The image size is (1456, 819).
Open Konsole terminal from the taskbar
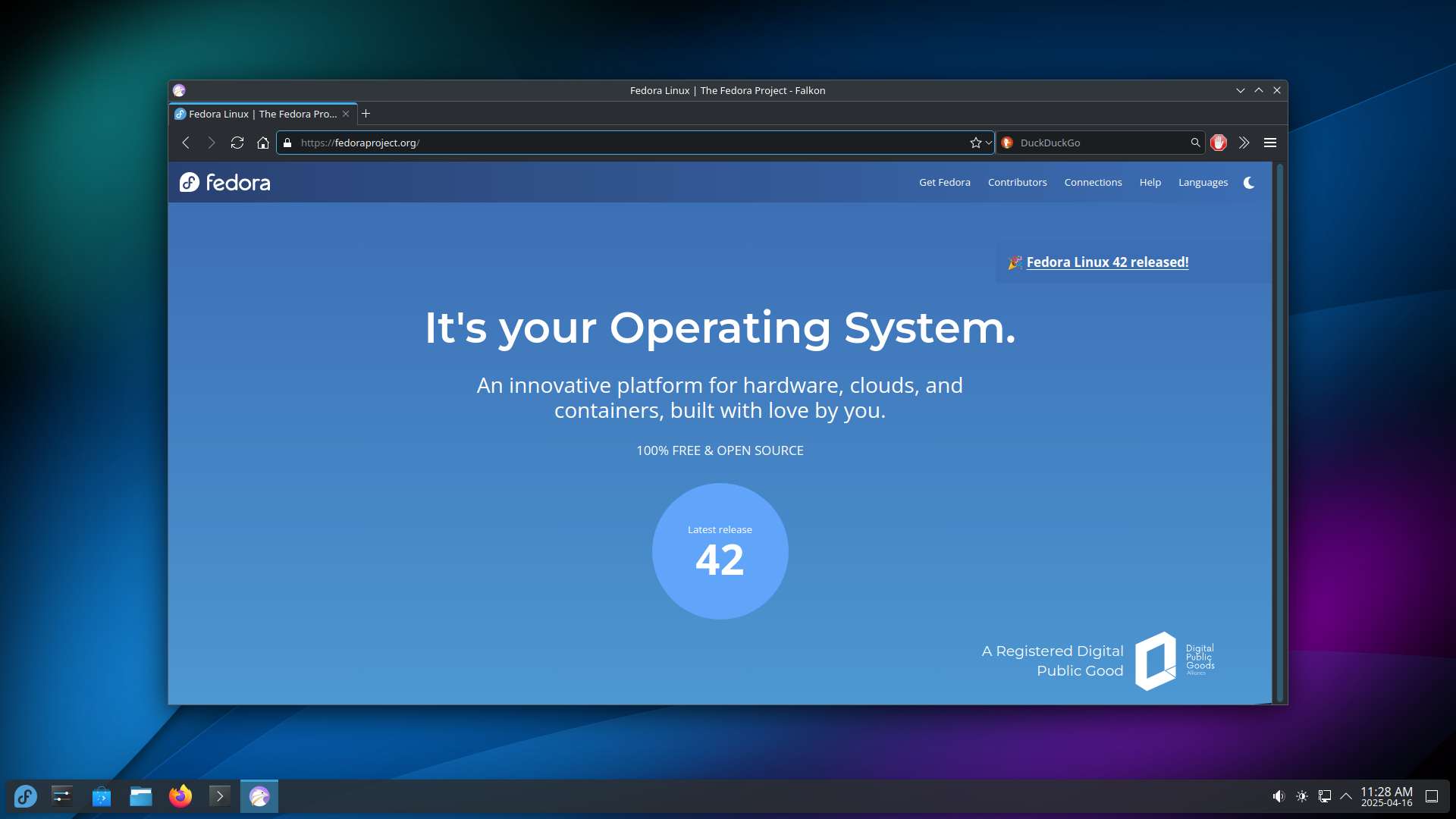(x=220, y=796)
